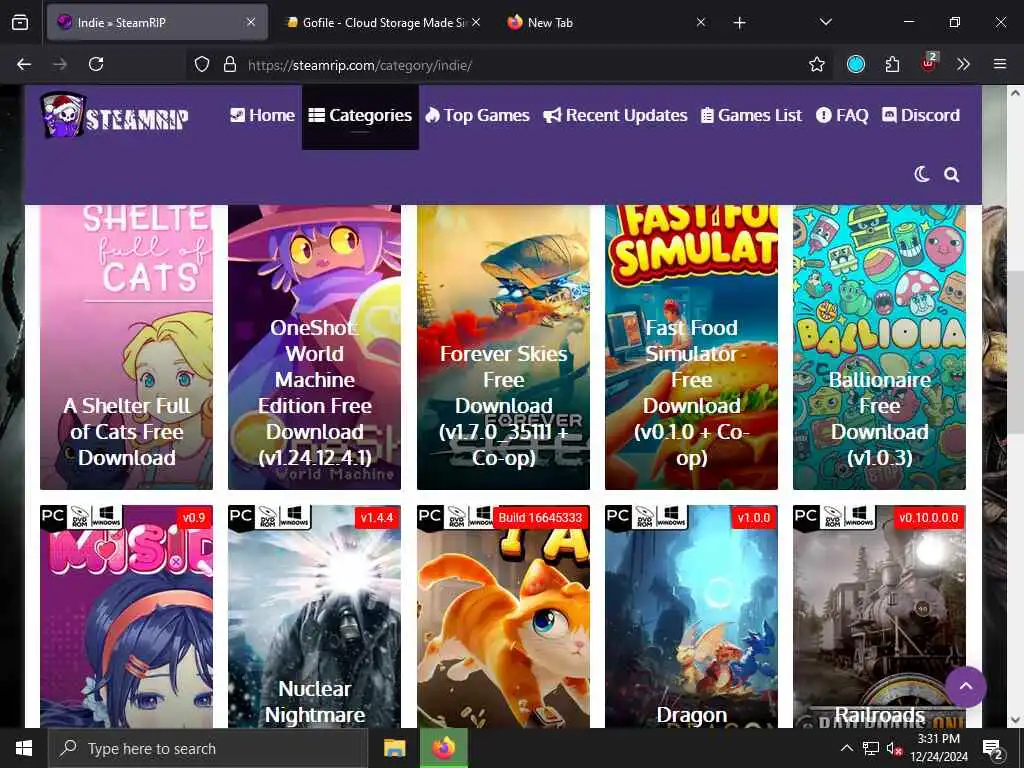Bookmark this page with the star icon

coord(816,64)
